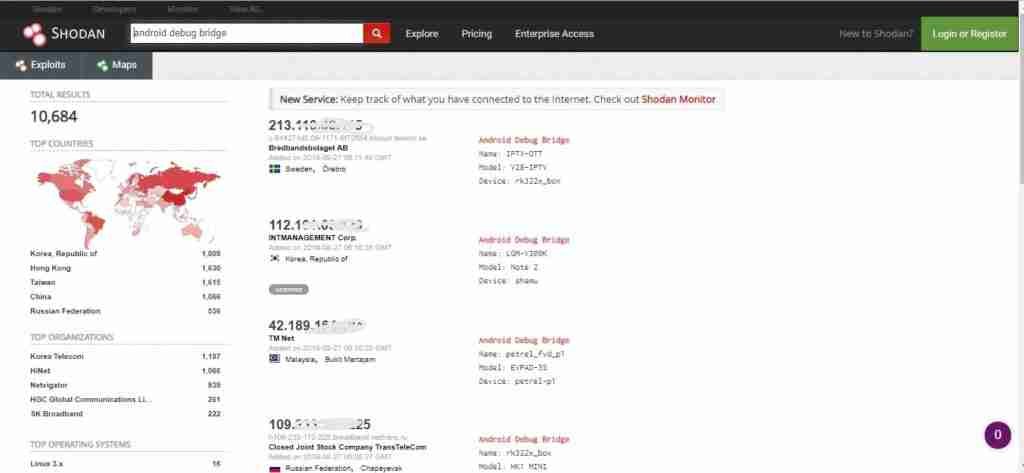
Task: Switch to the Maps tab
Action: (x=117, y=65)
